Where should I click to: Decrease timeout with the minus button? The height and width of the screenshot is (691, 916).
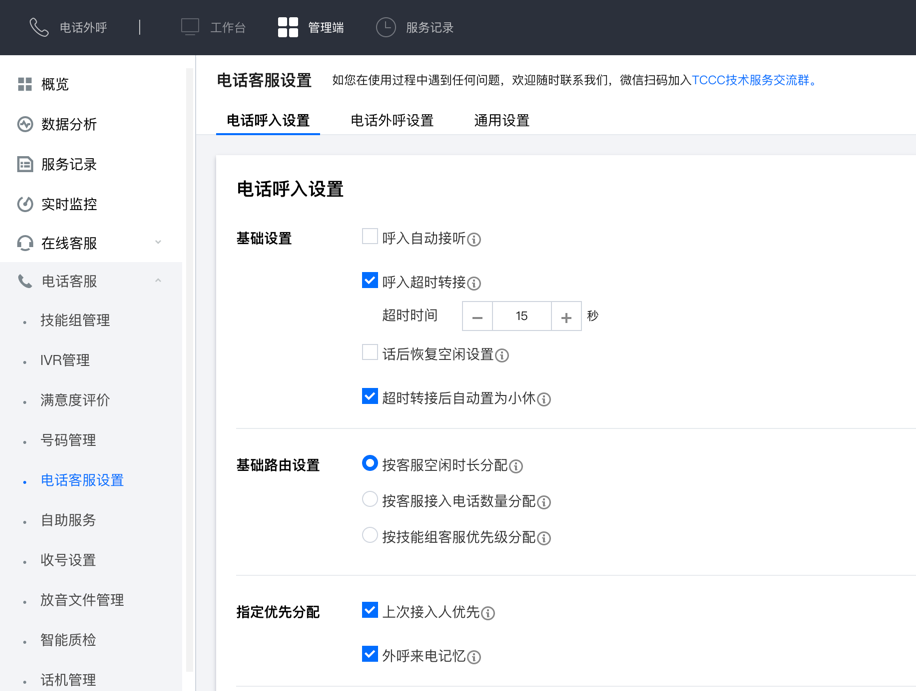coord(478,317)
